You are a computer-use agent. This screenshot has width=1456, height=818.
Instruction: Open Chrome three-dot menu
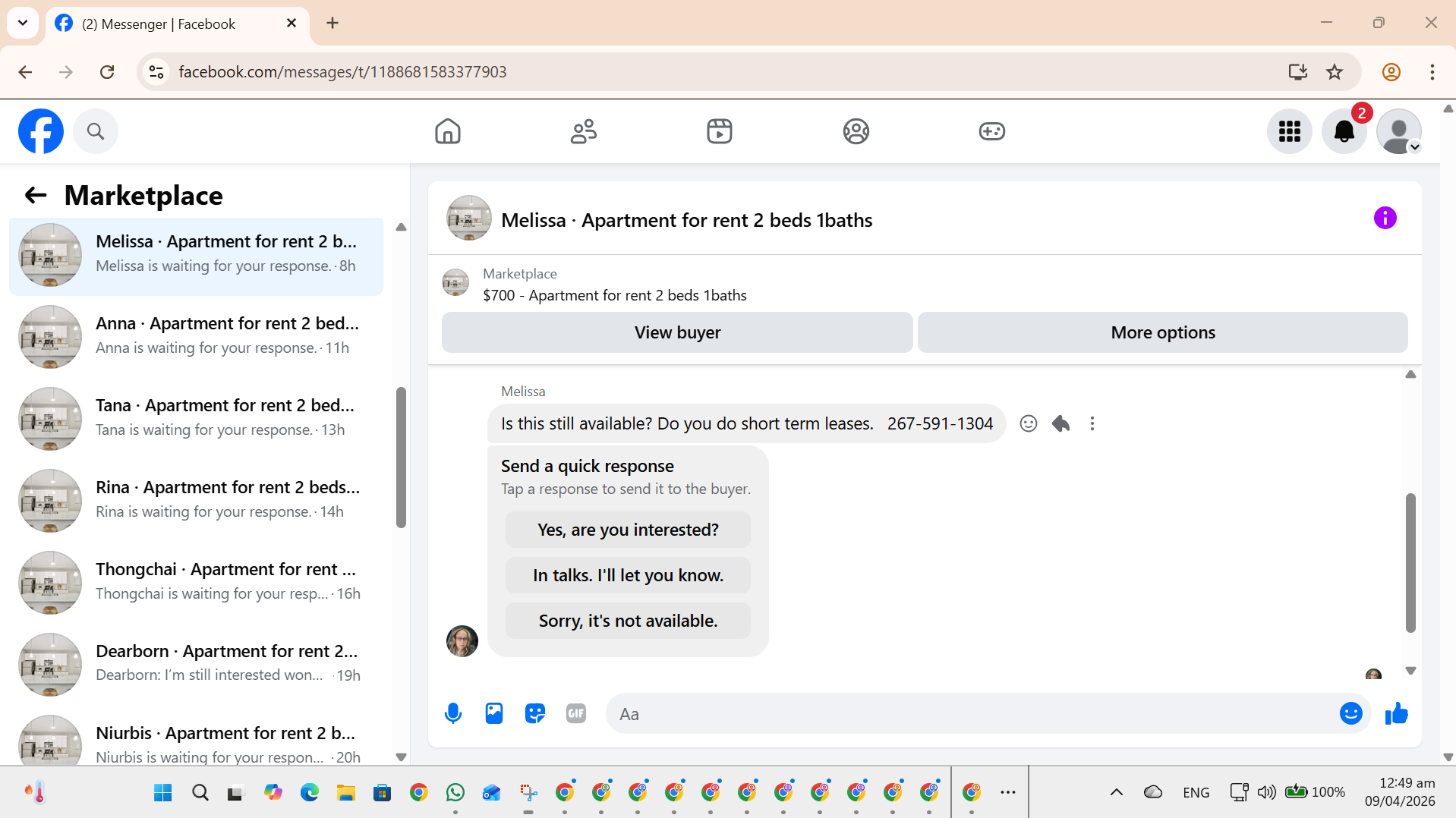(1432, 72)
